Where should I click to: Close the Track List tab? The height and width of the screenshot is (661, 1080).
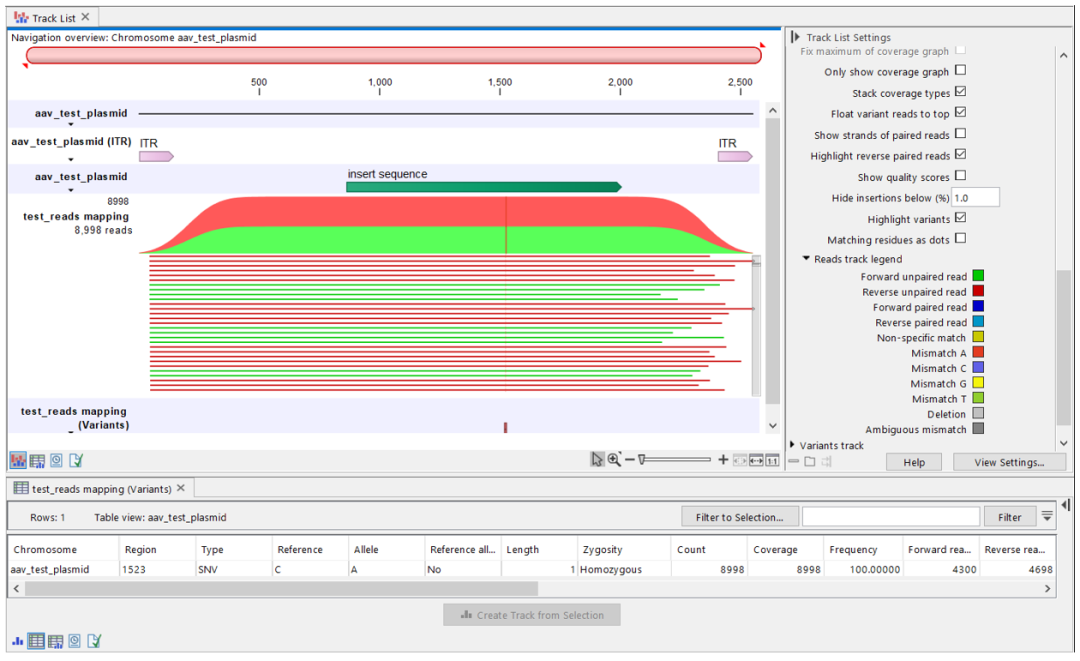85,17
